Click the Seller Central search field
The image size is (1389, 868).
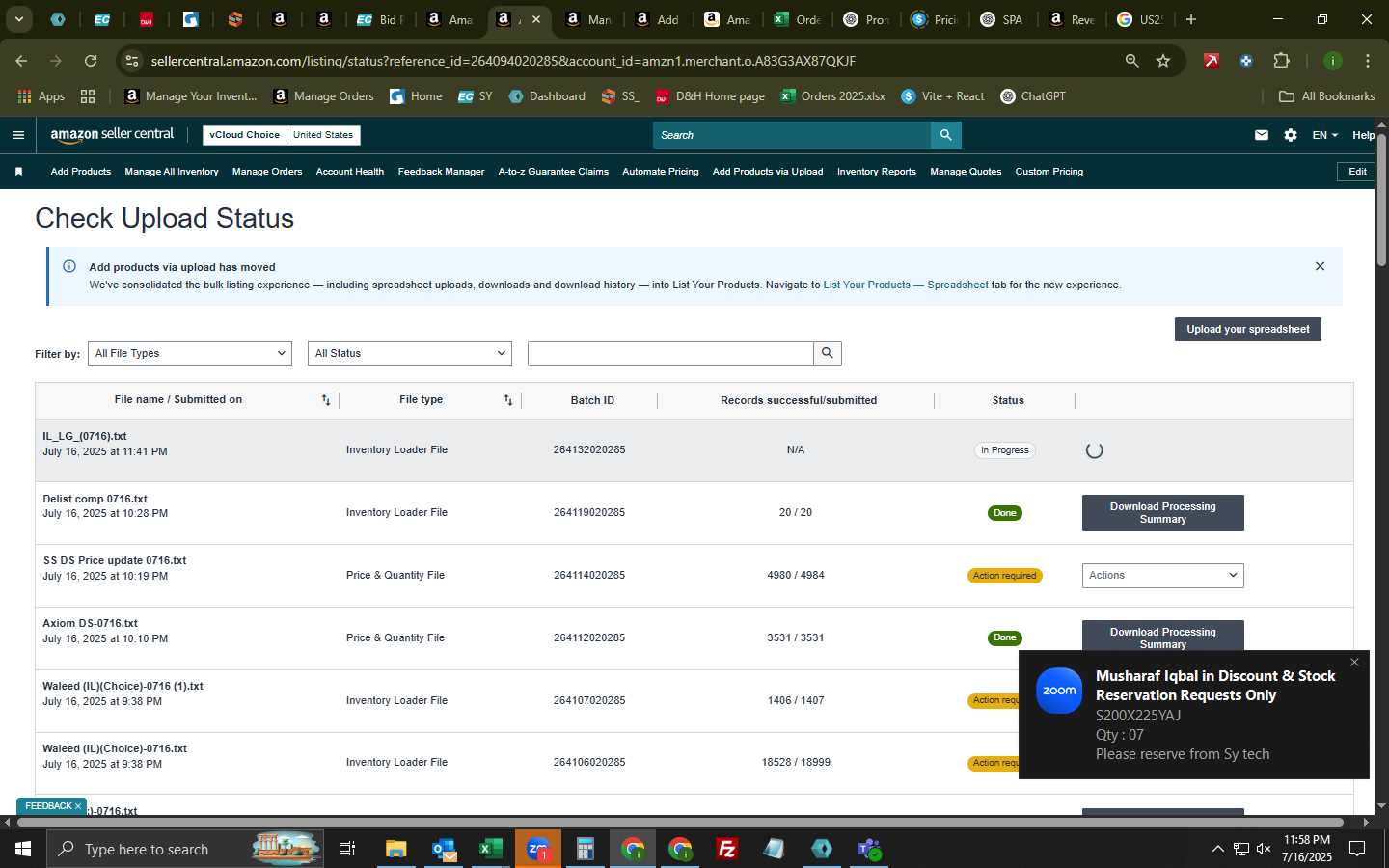[x=792, y=135]
